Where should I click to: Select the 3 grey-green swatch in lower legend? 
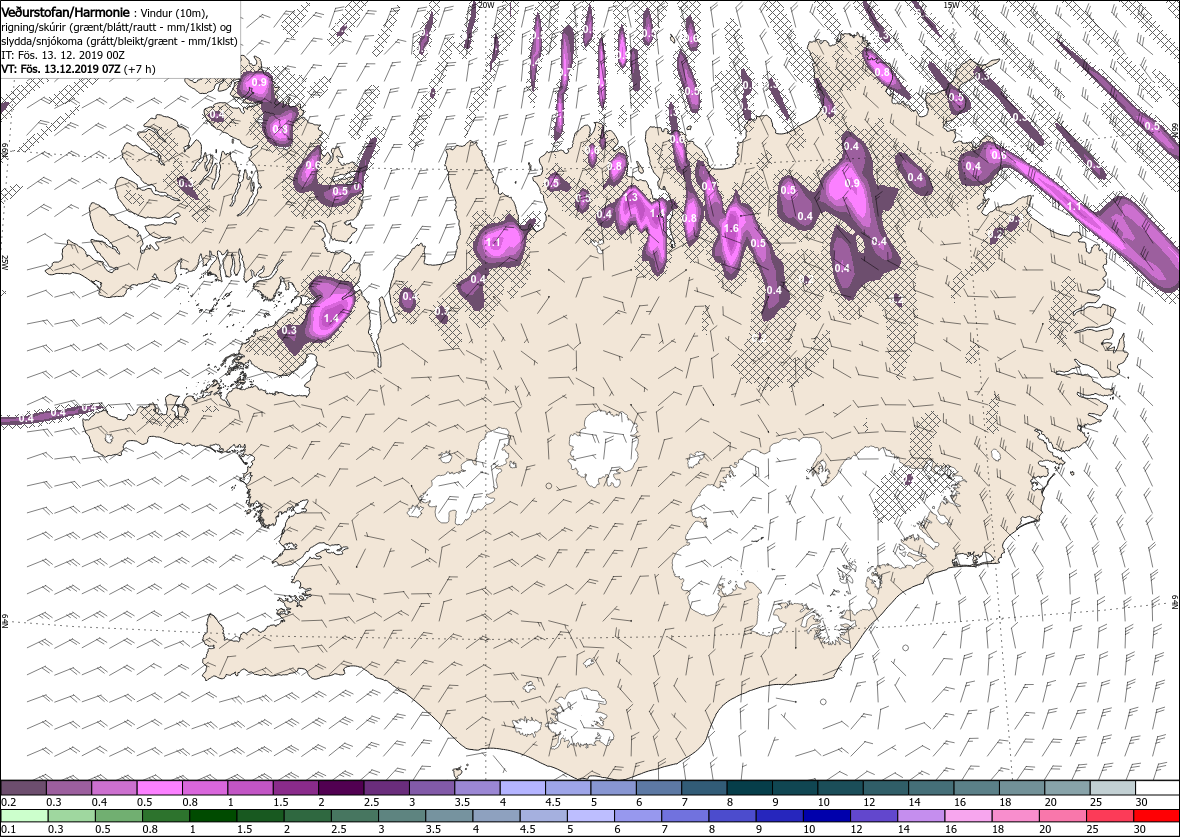401,816
